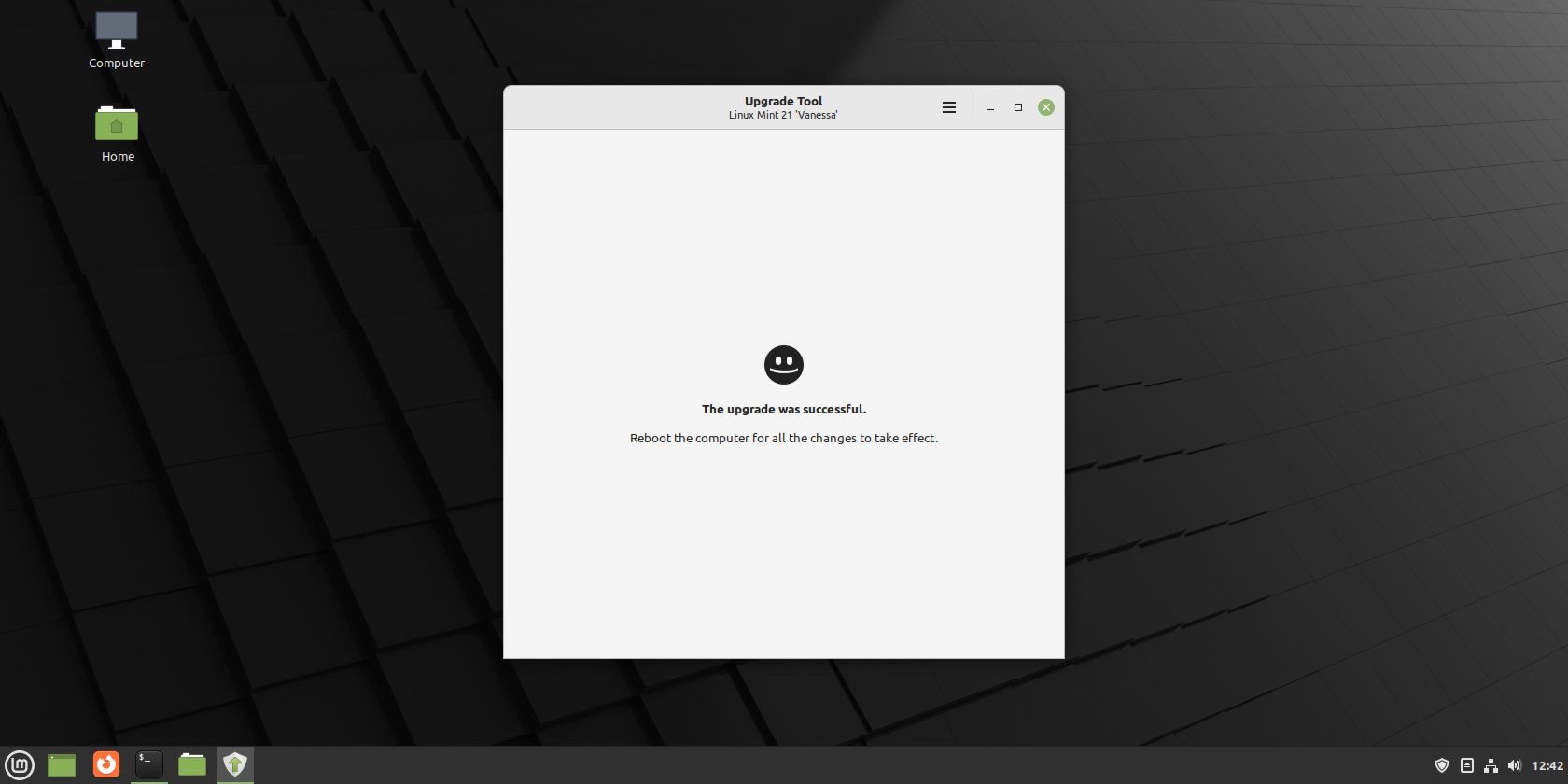Minimize the Upgrade Tool window
1568x784 pixels.
pyautogui.click(x=990, y=107)
